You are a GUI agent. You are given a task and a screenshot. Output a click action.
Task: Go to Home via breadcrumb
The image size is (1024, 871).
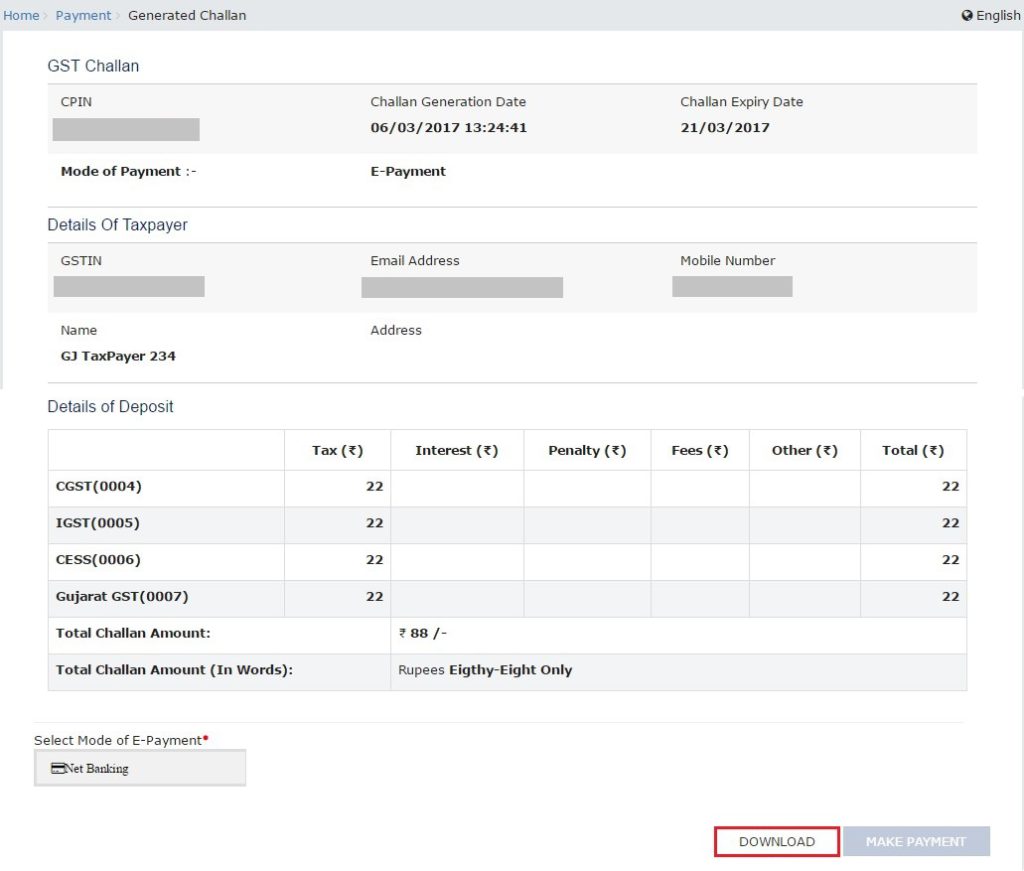pos(21,16)
